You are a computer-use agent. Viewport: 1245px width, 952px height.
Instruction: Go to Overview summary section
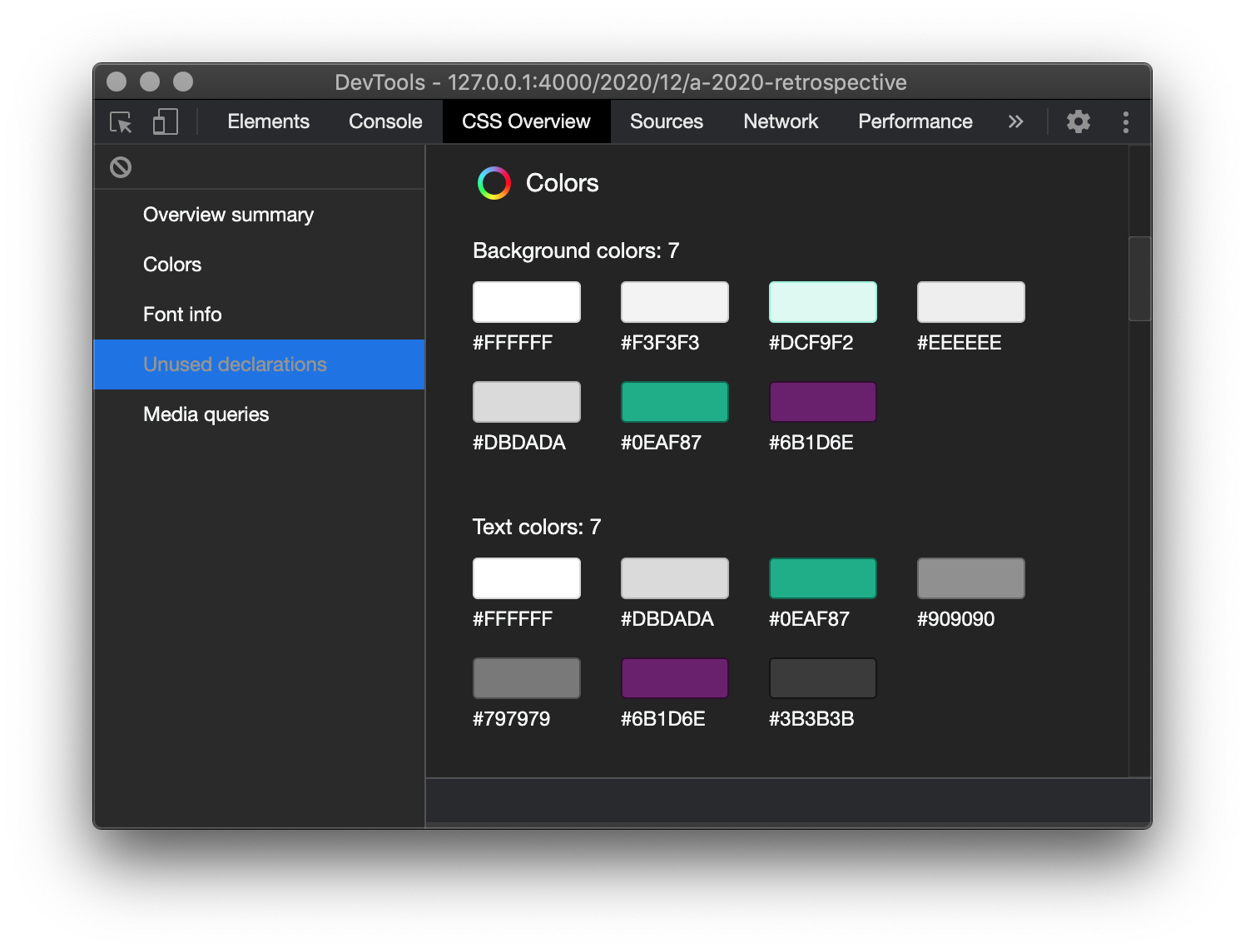click(228, 215)
